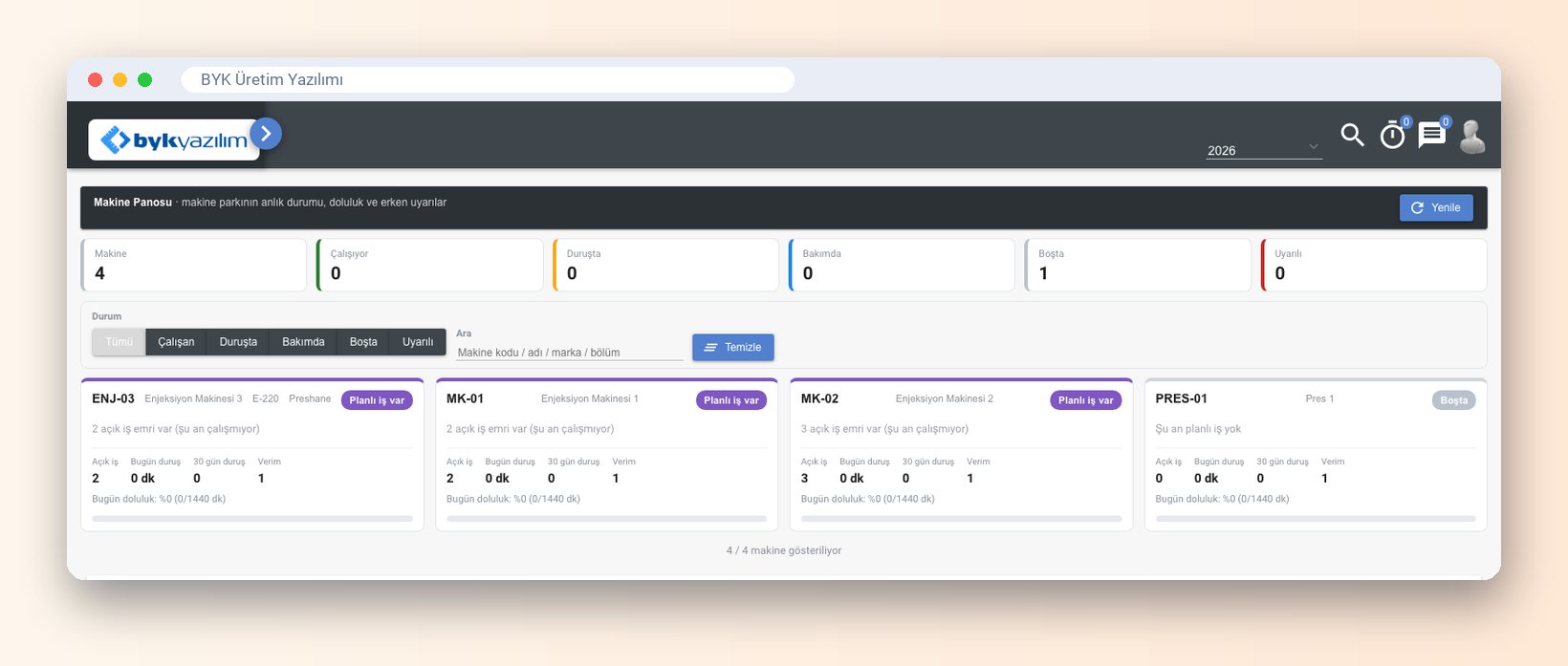
Task: Click '4 / 4 makine gösteriliyor' text
Action: (784, 550)
